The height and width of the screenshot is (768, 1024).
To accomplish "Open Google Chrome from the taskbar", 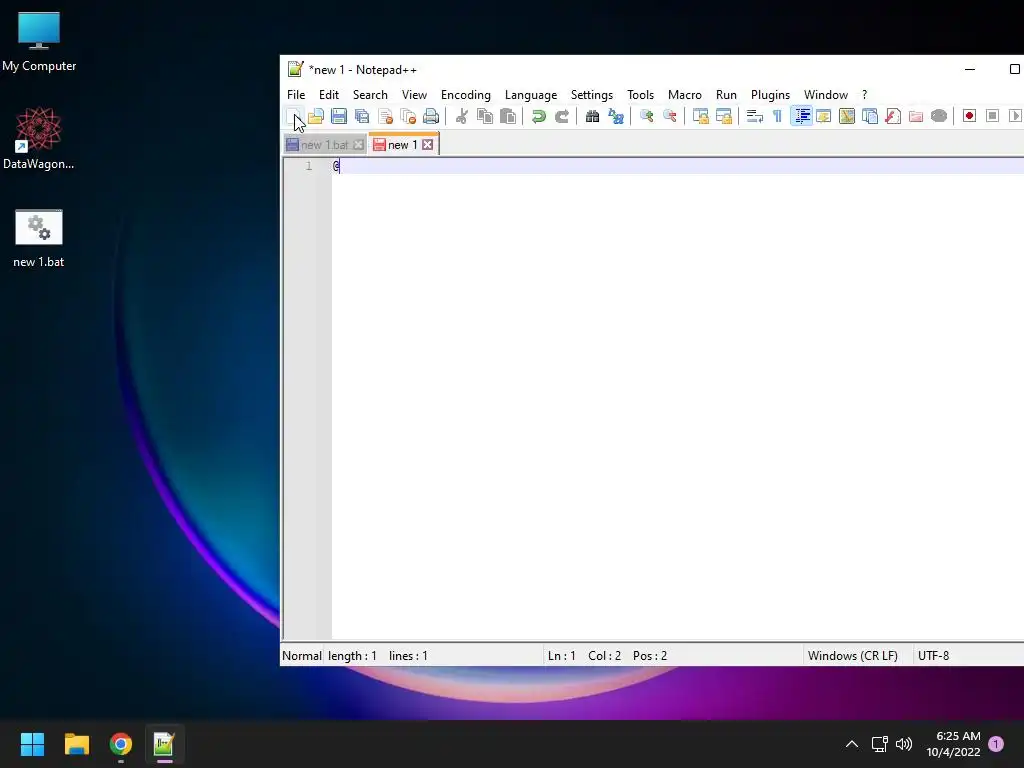I will pyautogui.click(x=121, y=744).
